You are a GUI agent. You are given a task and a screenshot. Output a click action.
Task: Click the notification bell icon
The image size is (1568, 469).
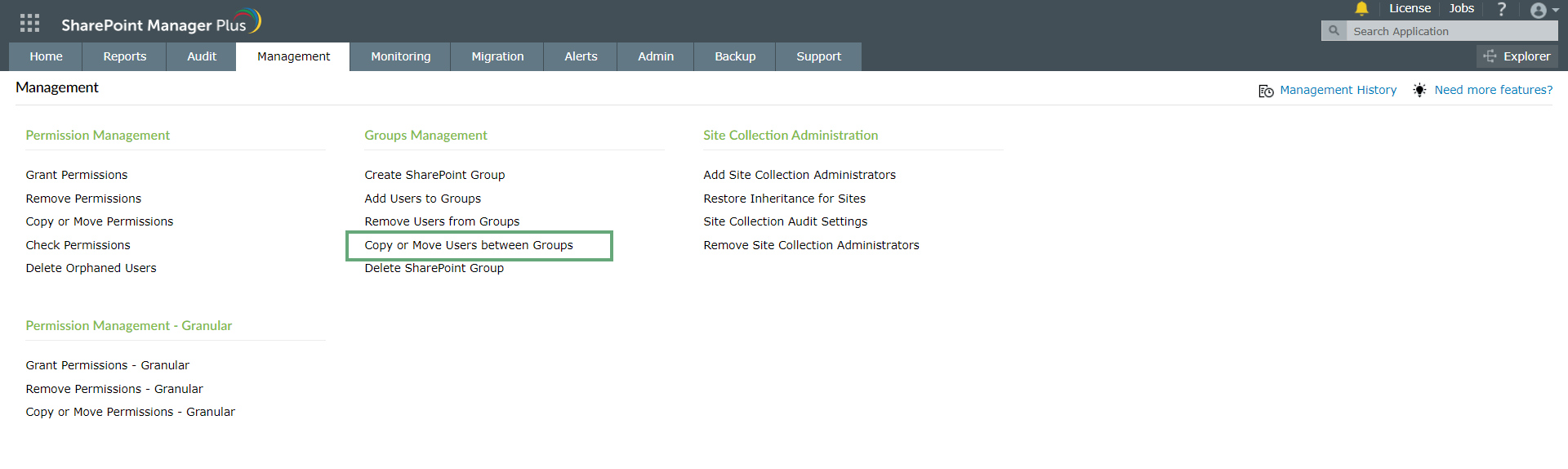[x=1361, y=9]
